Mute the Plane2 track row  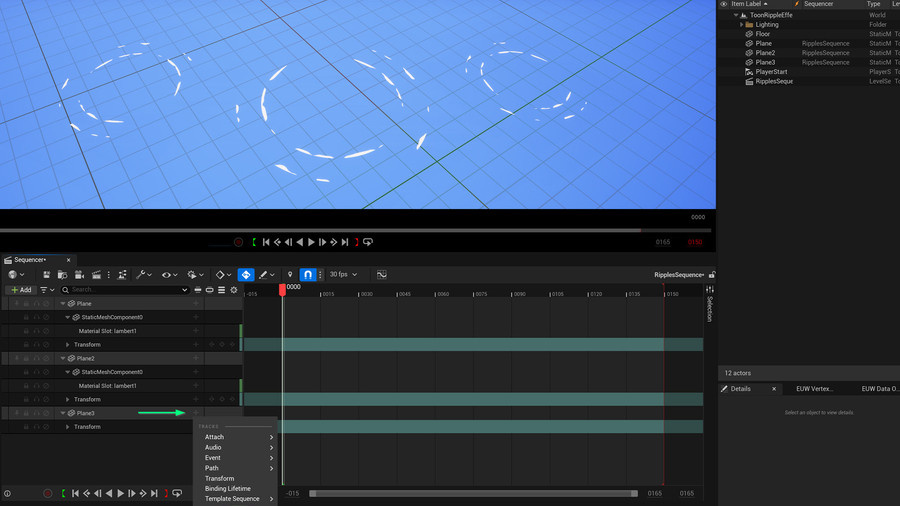tap(46, 359)
